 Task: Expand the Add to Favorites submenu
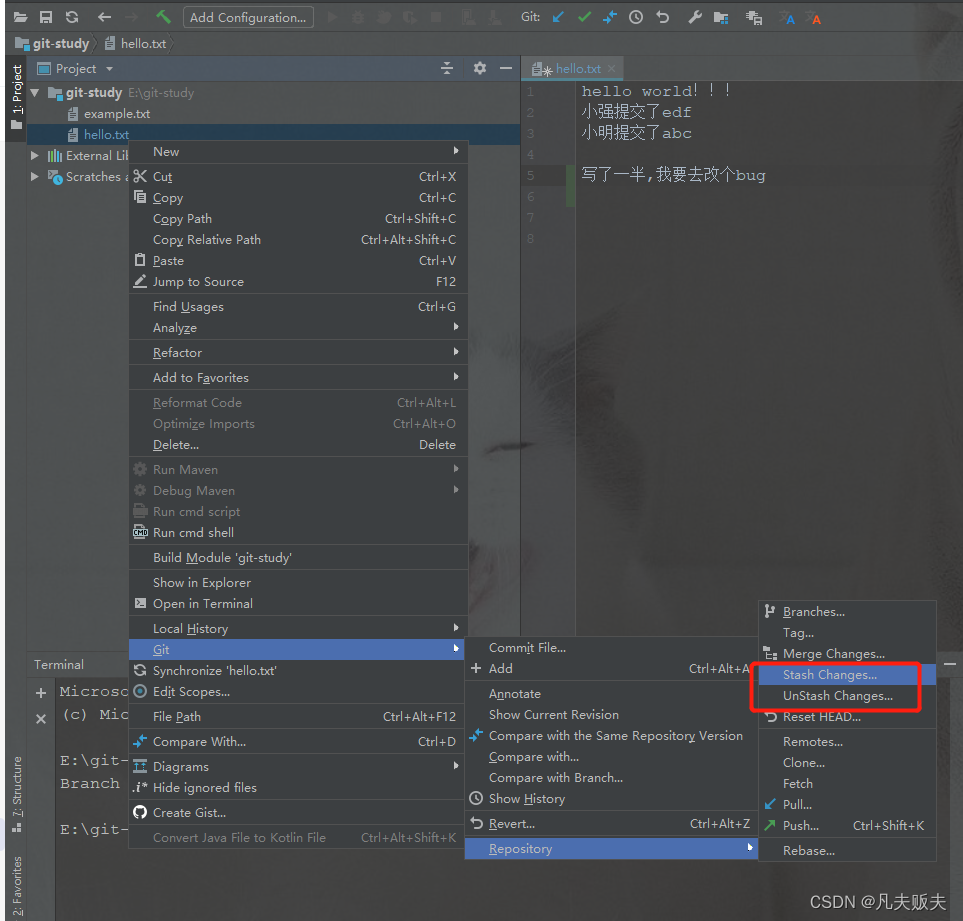click(298, 378)
